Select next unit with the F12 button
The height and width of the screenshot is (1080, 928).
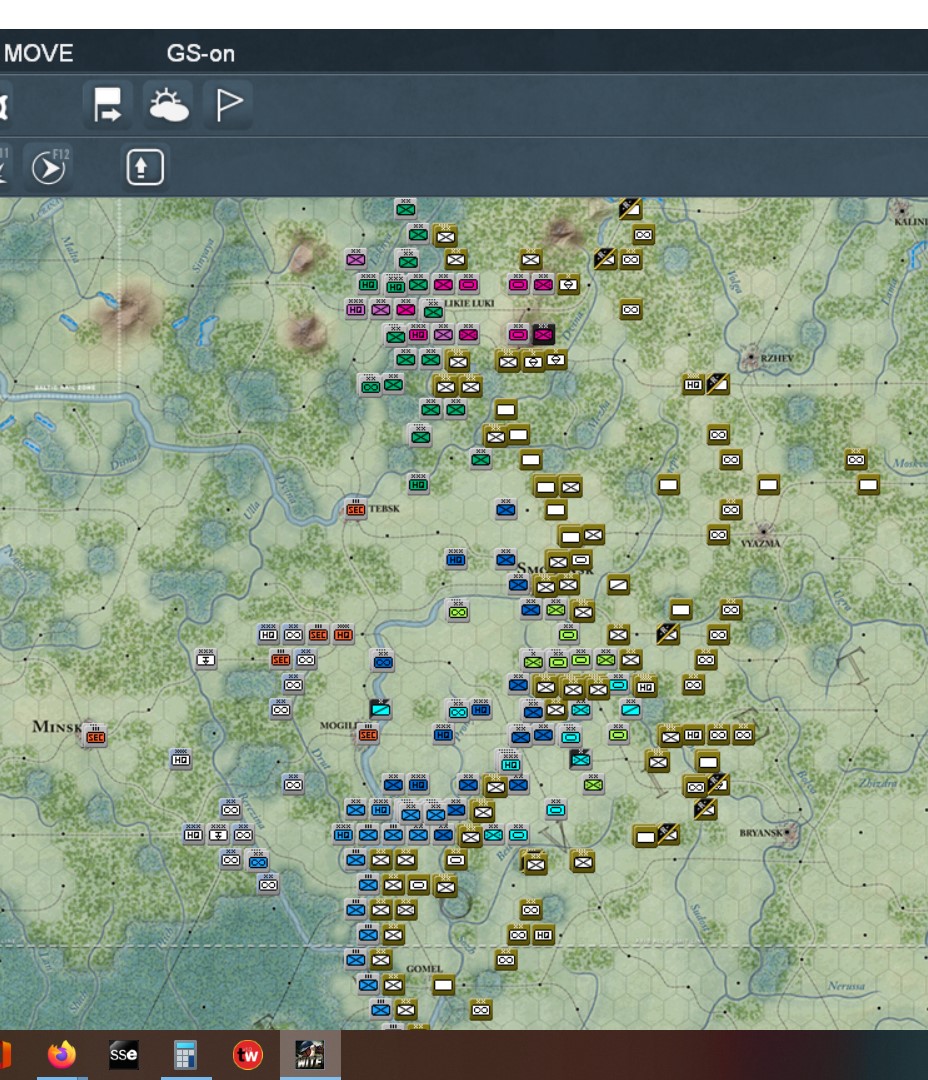(50, 167)
